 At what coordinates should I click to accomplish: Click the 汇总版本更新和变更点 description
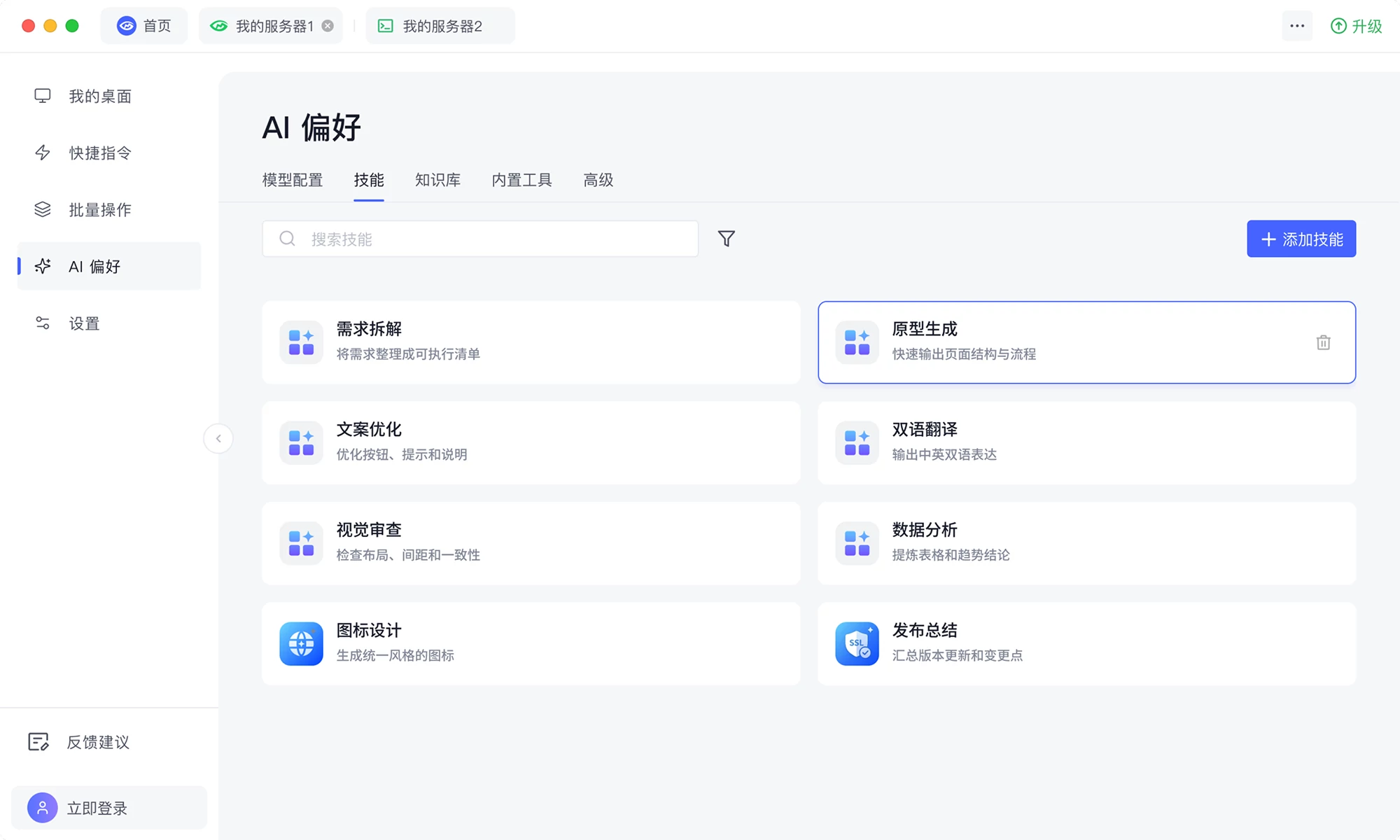(x=957, y=655)
